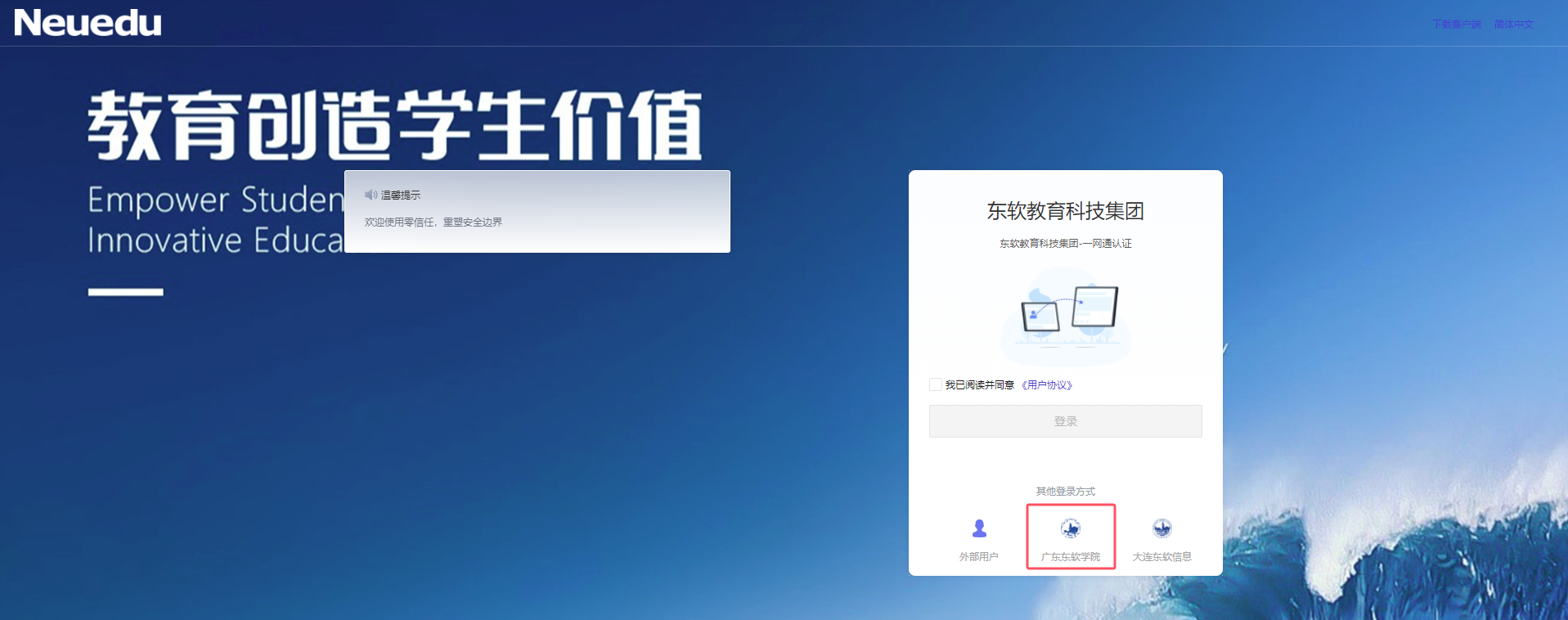1568x620 pixels.
Task: Tick the 我已阅读并同意 agreement checkbox
Action: click(x=936, y=384)
